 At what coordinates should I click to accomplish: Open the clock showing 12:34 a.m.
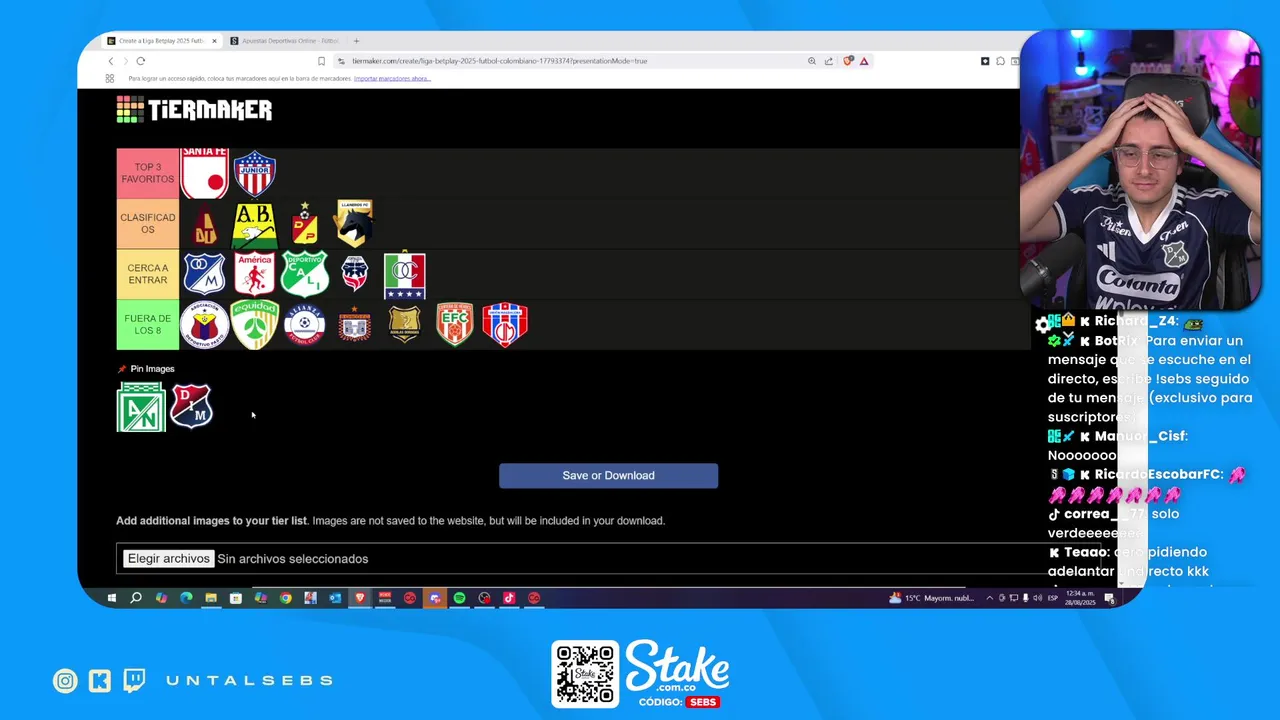click(1080, 598)
